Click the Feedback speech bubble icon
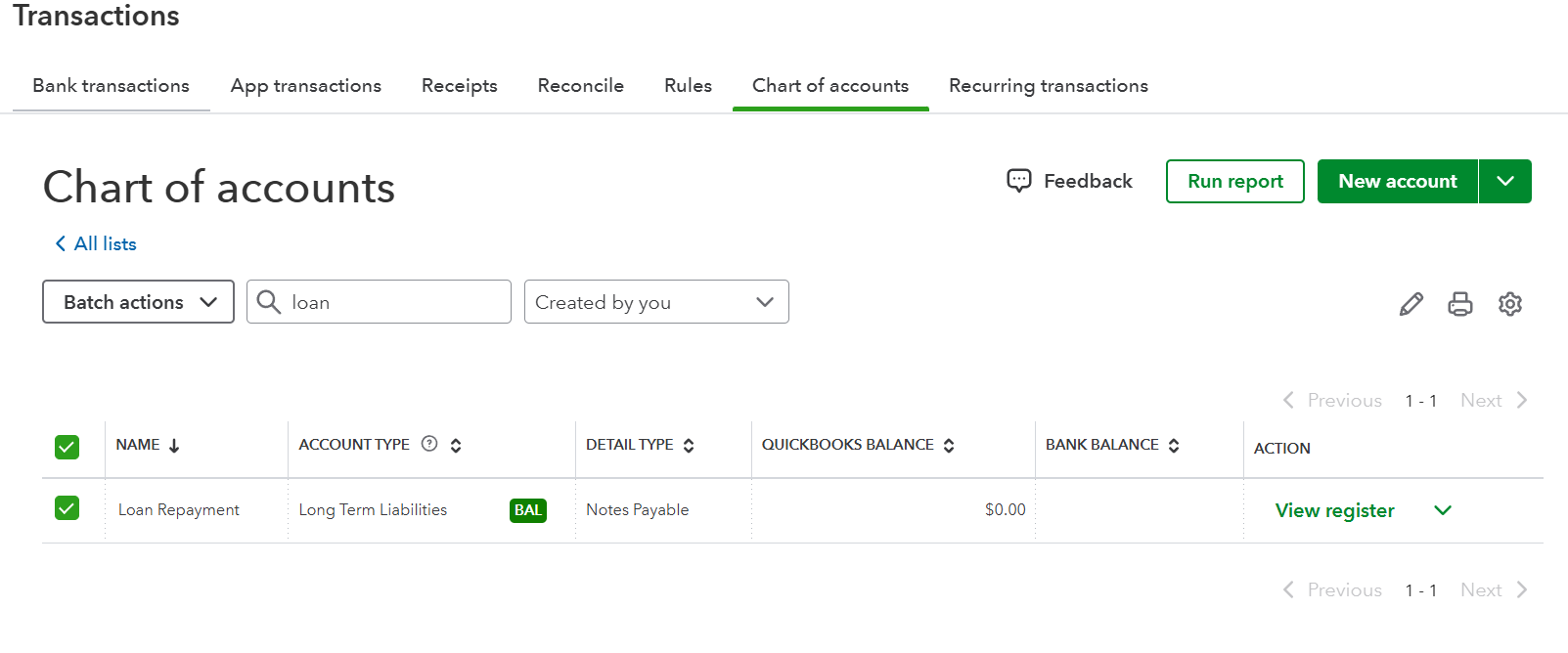 click(1018, 181)
